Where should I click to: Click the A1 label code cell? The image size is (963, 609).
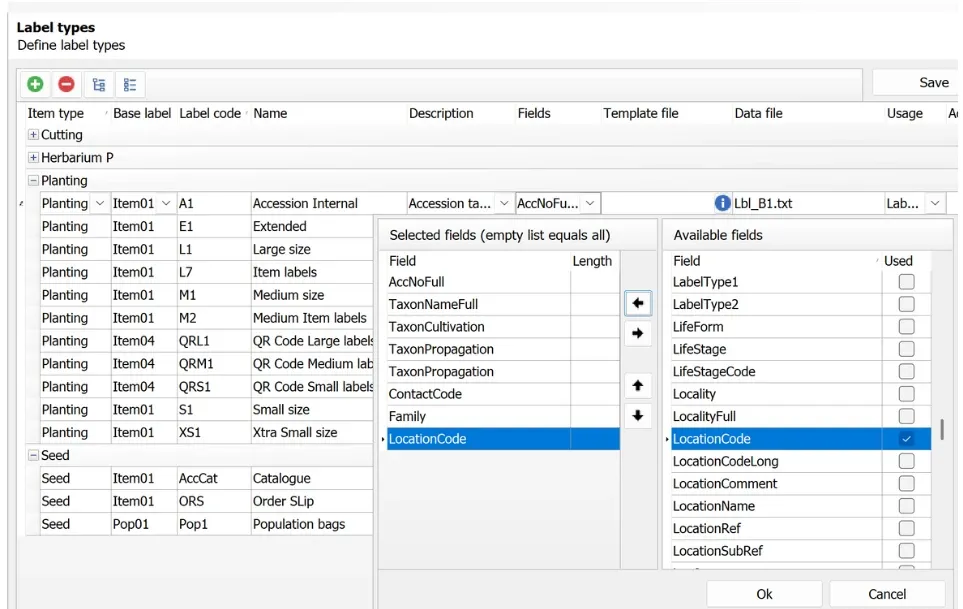[x=214, y=203]
